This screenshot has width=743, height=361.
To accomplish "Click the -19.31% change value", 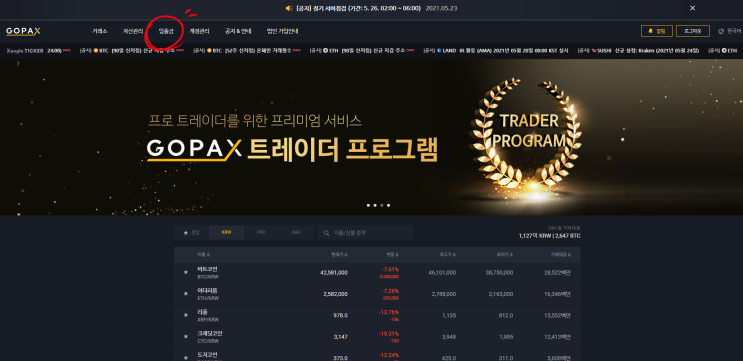I will point(389,334).
